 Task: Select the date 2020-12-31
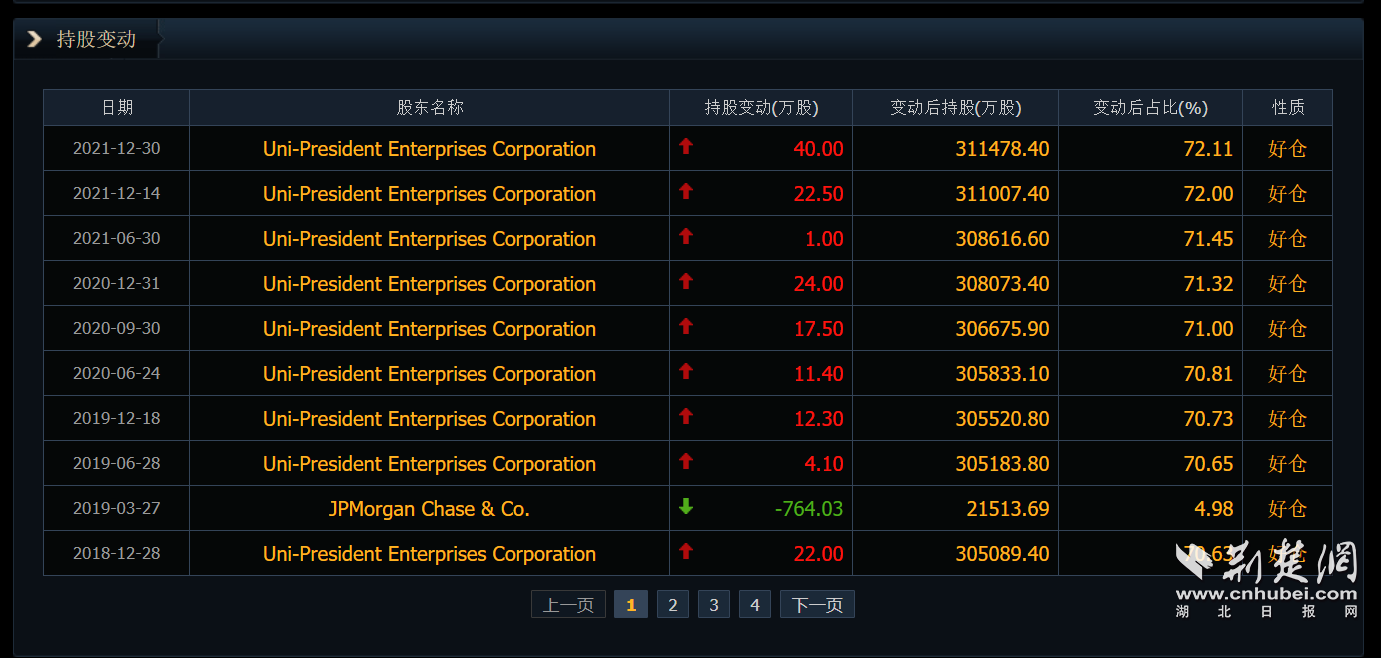click(116, 283)
